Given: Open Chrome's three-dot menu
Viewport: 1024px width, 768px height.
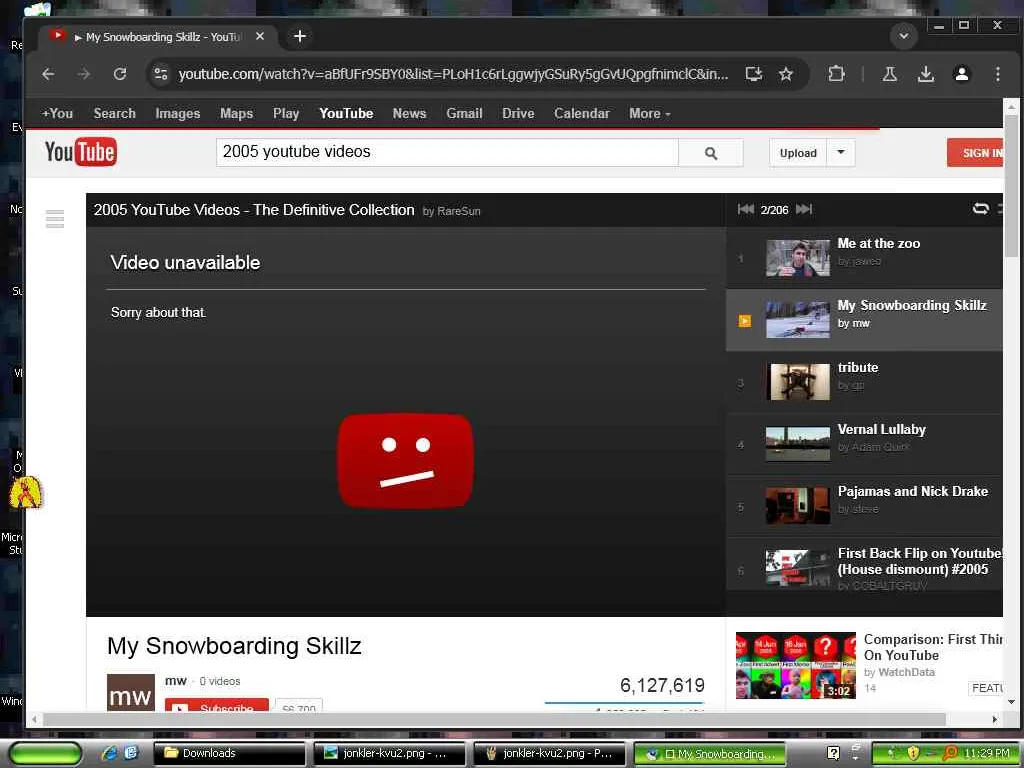Looking at the screenshot, I should pos(997,74).
